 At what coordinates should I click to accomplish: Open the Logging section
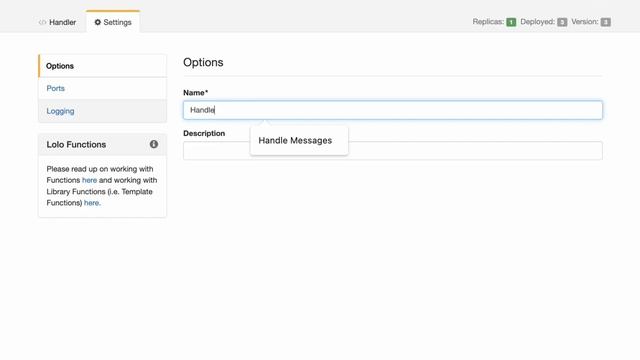coord(102,111)
